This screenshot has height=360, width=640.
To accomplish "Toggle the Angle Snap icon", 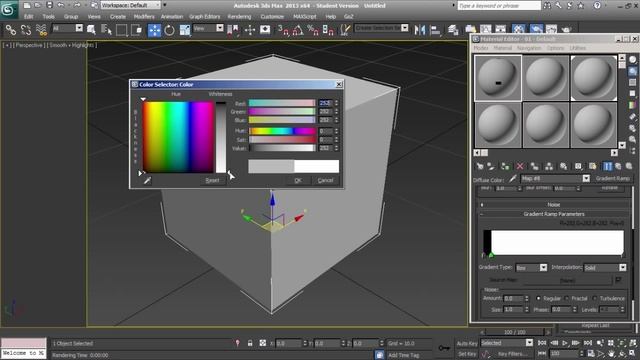I will click(298, 30).
